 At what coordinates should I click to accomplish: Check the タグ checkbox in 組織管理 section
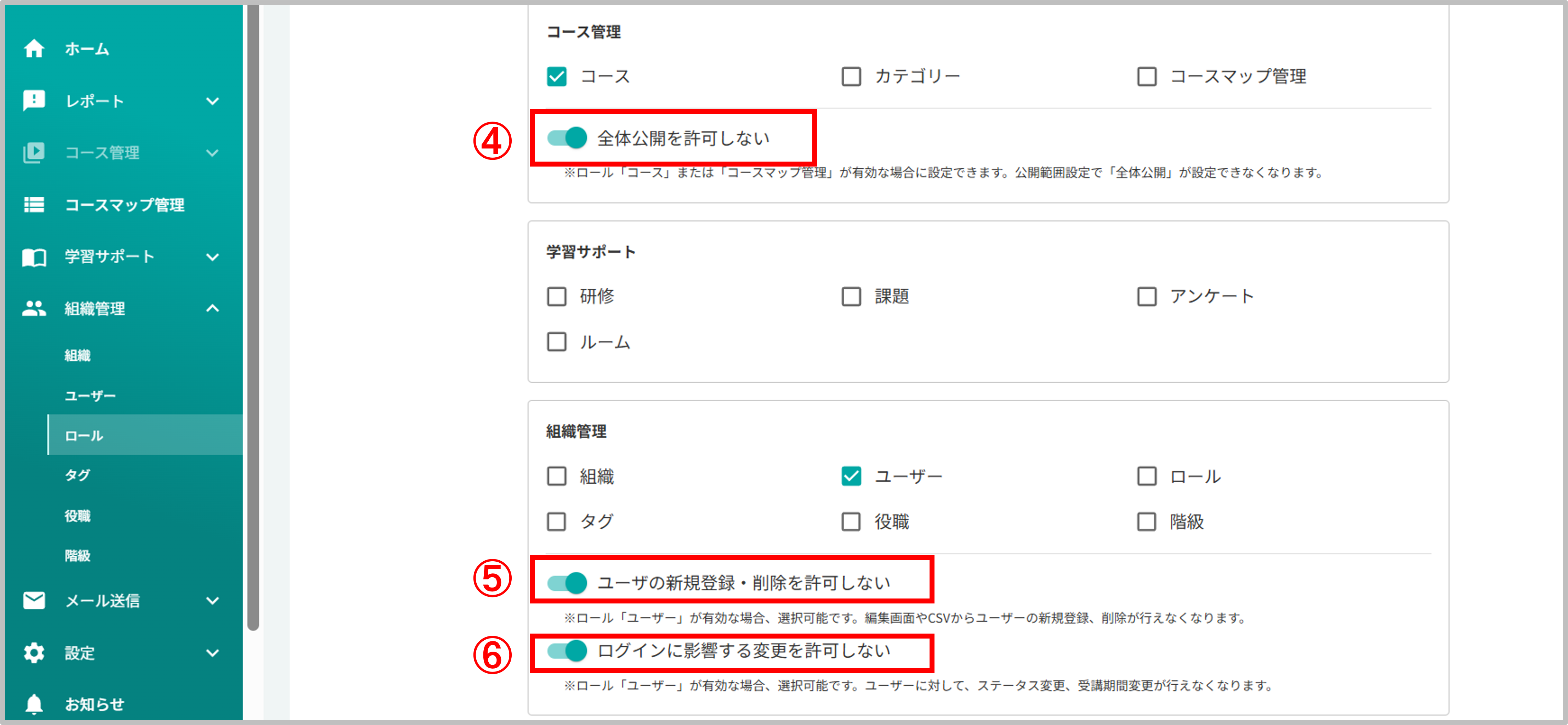[556, 522]
